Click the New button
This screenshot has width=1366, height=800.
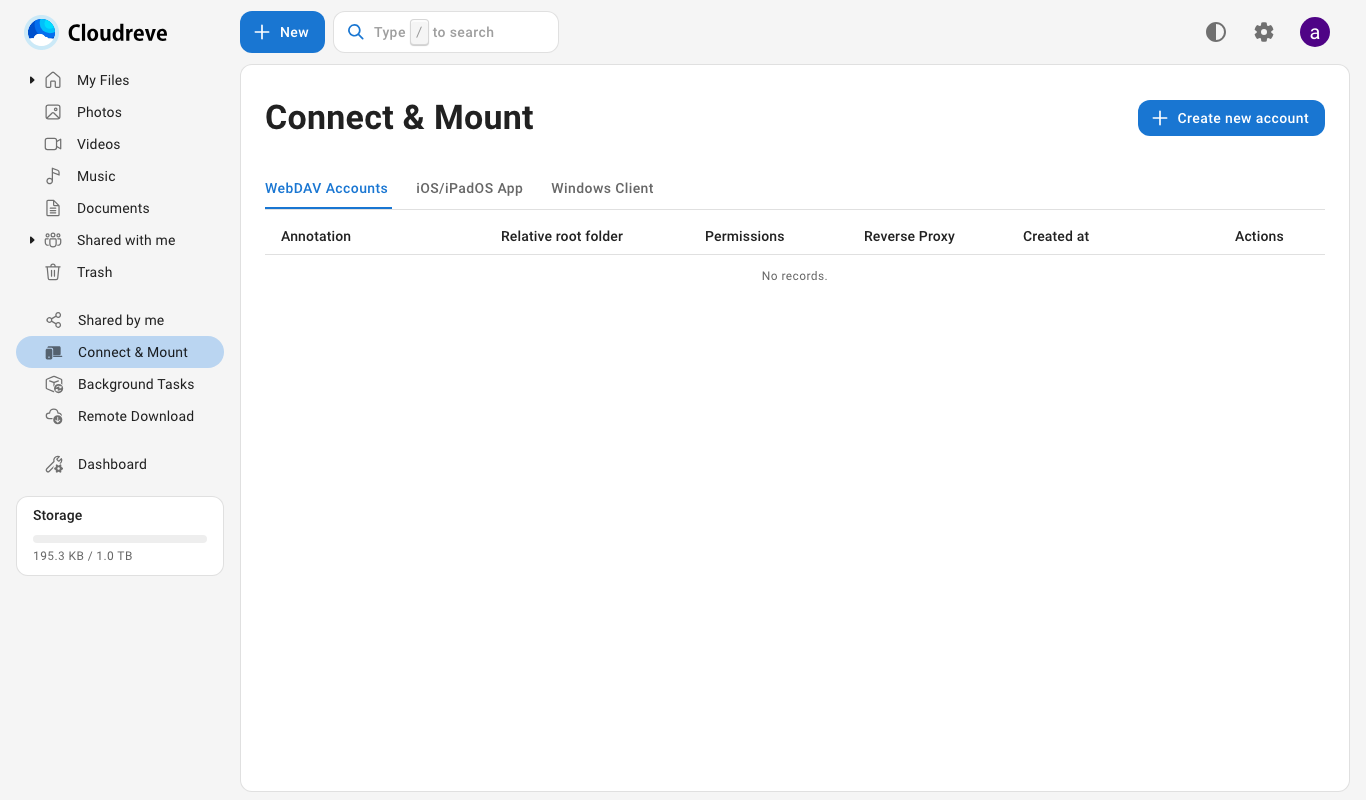point(282,32)
